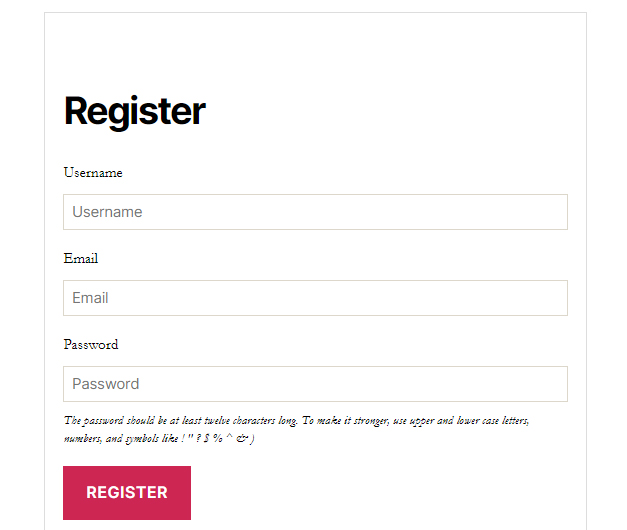Click the Email label above its field

tap(81, 259)
